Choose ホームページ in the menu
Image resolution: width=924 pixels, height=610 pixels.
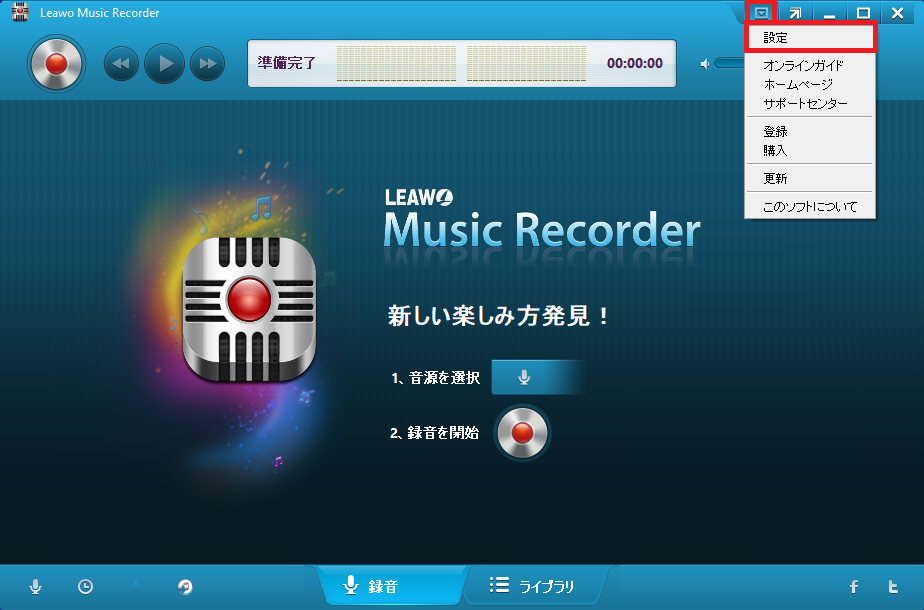797,85
